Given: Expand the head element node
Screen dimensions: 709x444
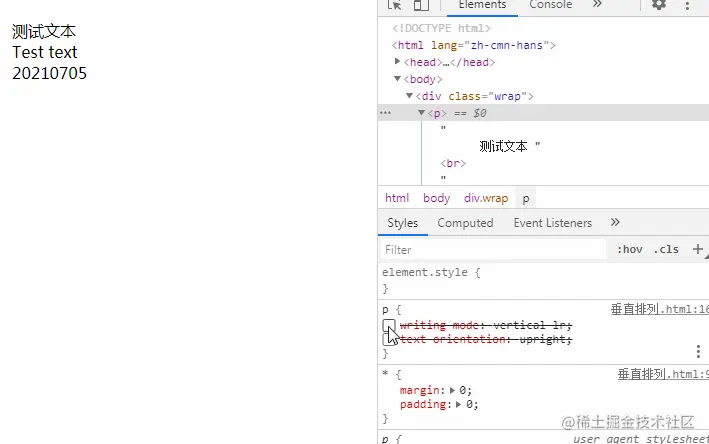Looking at the screenshot, I should click(x=397, y=61).
